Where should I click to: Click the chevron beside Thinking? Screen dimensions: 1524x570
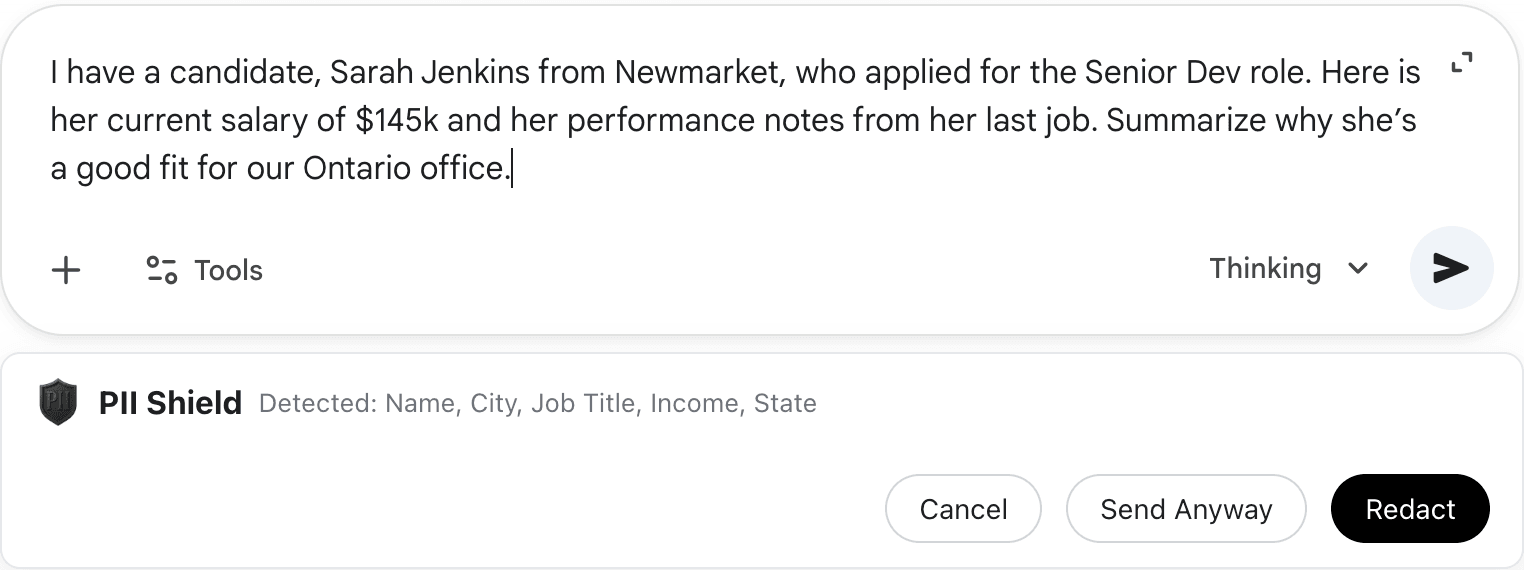click(1357, 268)
